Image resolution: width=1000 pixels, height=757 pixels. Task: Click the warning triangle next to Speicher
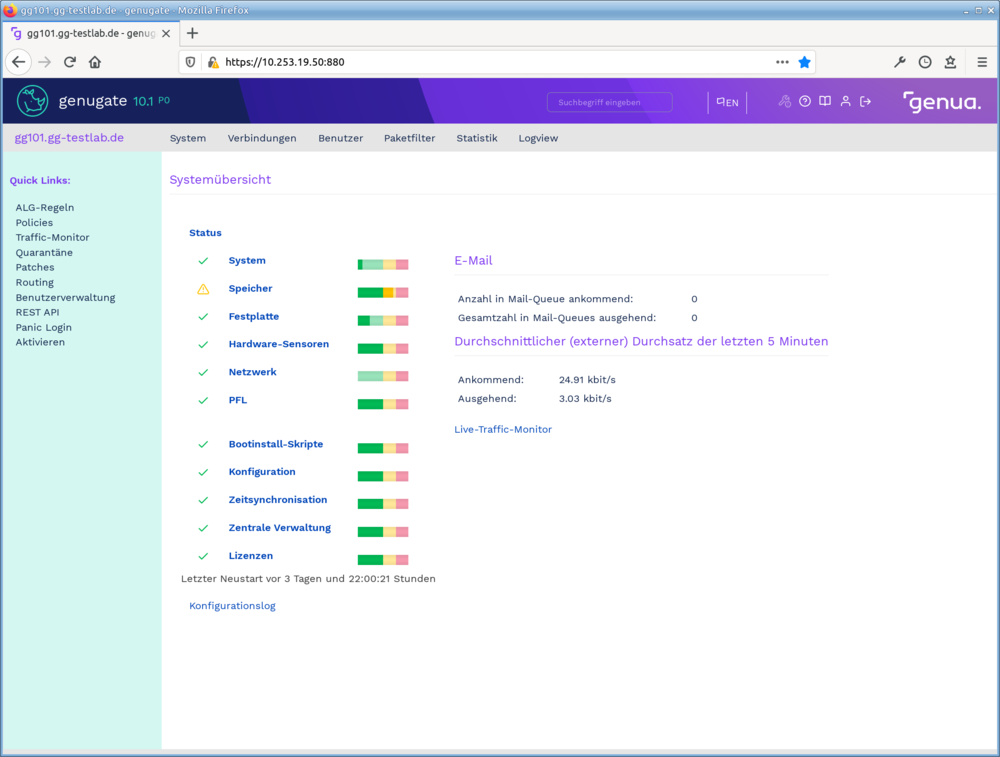[x=203, y=288]
